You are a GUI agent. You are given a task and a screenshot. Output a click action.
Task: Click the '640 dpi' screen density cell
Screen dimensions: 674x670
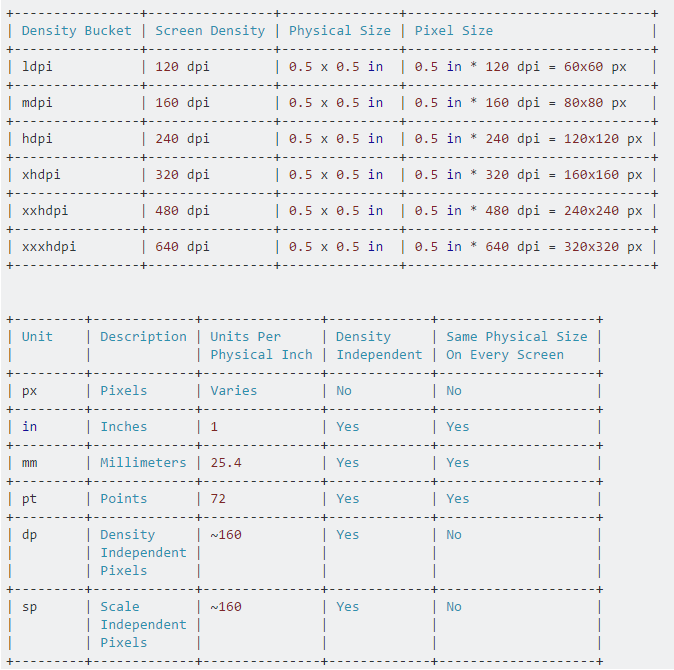tap(182, 247)
